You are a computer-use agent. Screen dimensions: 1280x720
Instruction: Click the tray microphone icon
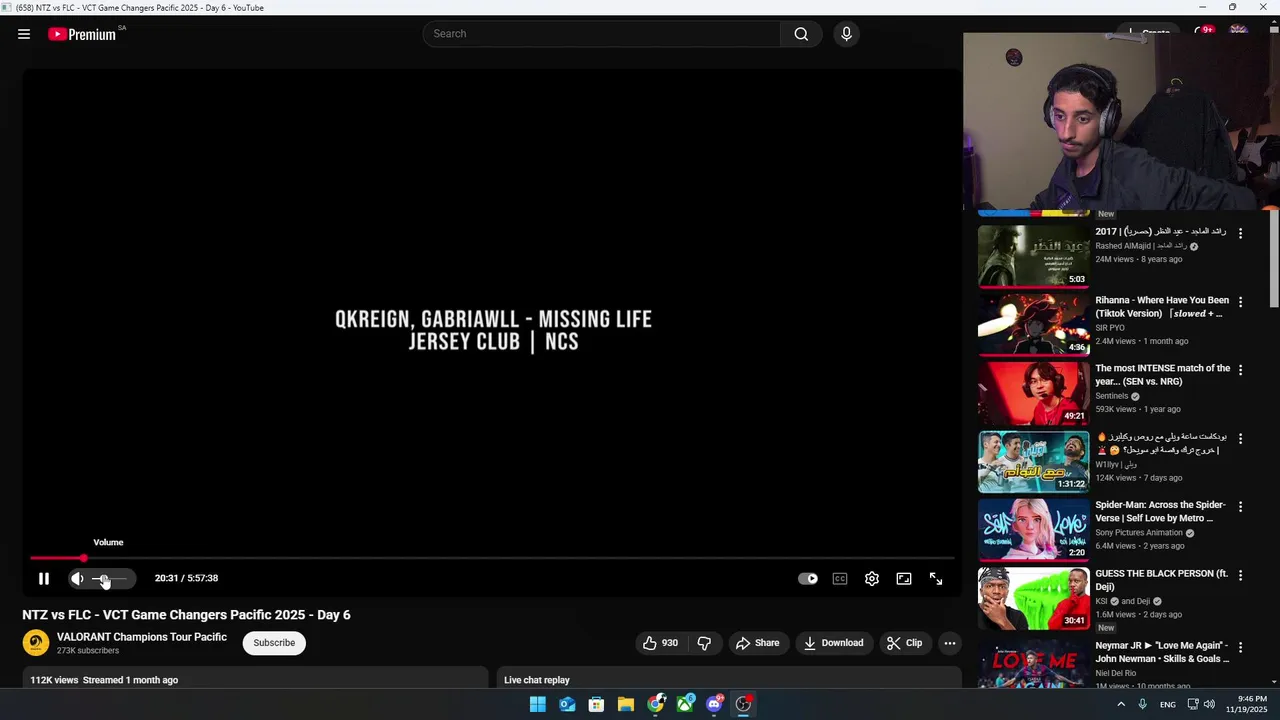[1143, 704]
